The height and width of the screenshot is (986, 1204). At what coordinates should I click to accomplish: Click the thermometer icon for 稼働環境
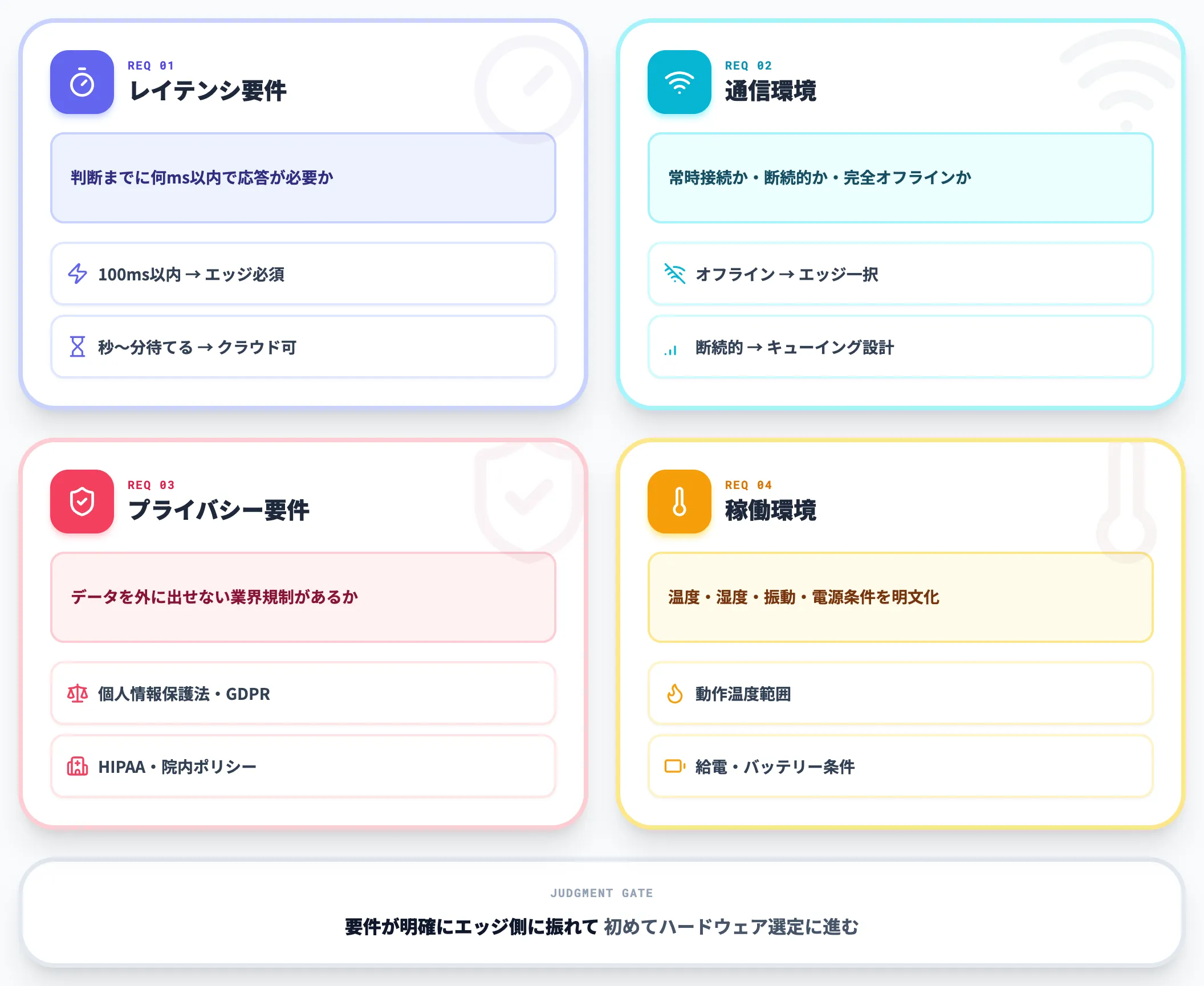pyautogui.click(x=680, y=502)
